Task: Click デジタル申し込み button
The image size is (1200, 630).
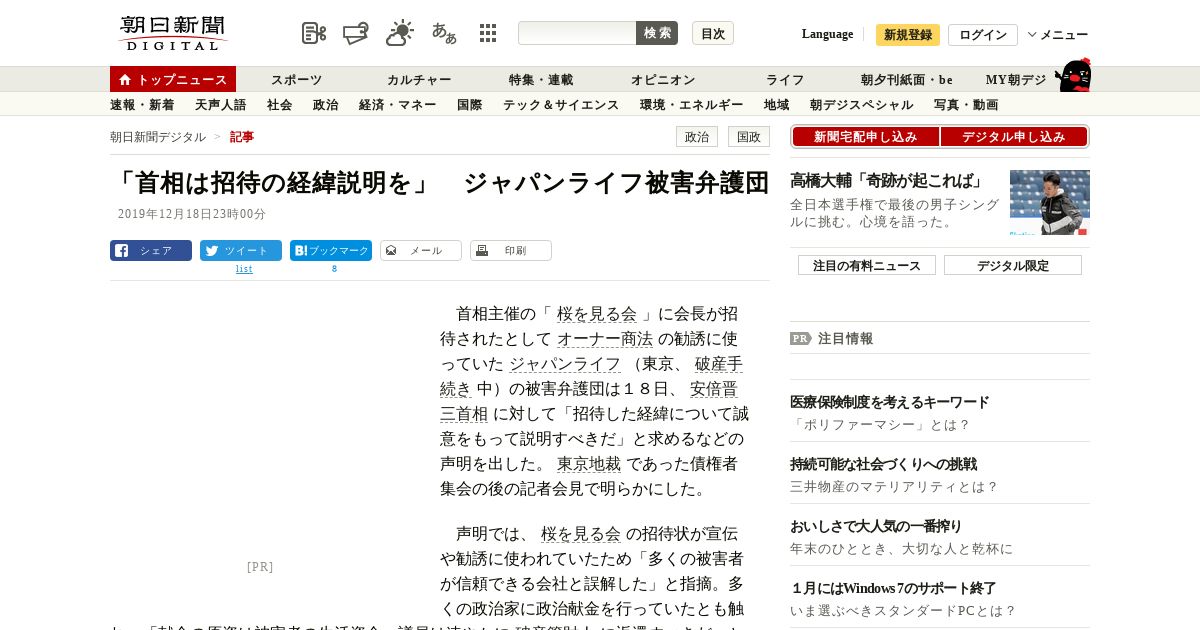Action: pyautogui.click(x=1014, y=137)
